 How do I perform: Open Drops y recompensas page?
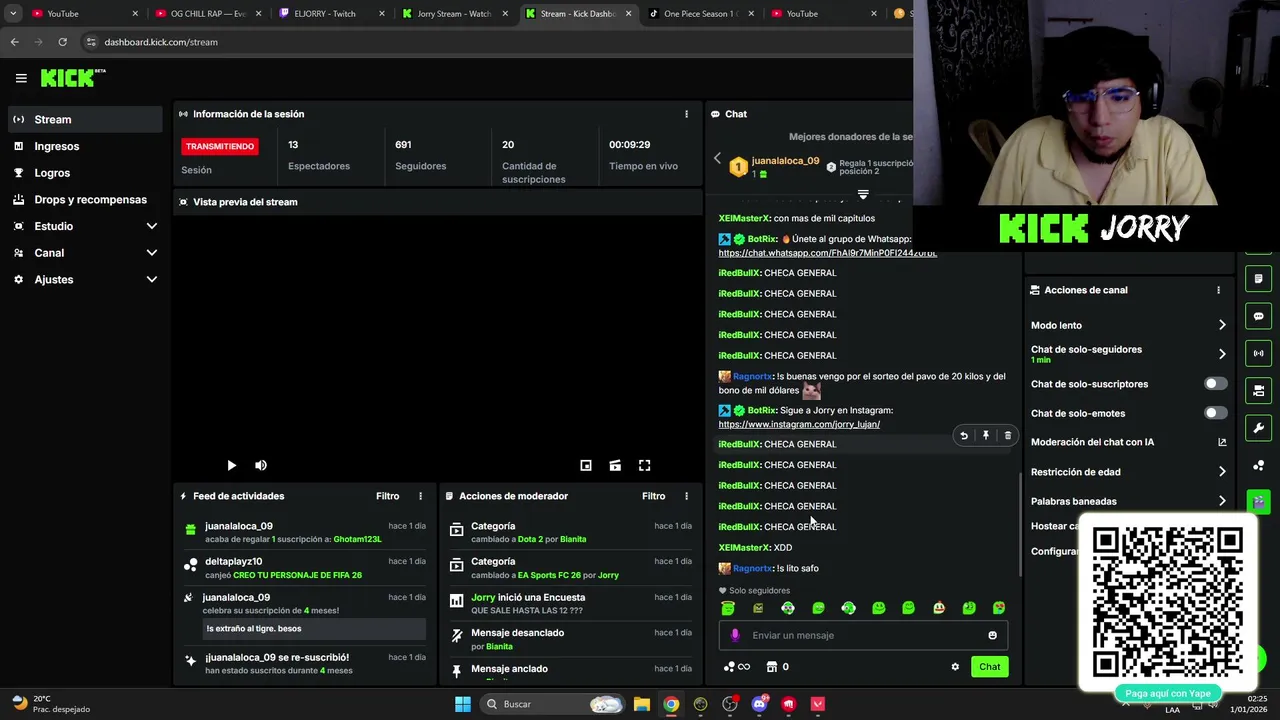[x=85, y=199]
